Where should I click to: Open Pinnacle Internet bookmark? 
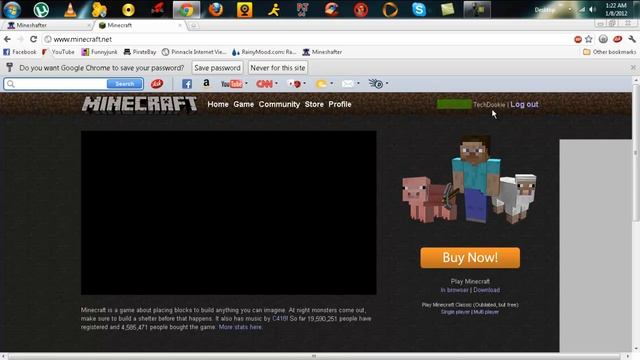point(194,52)
